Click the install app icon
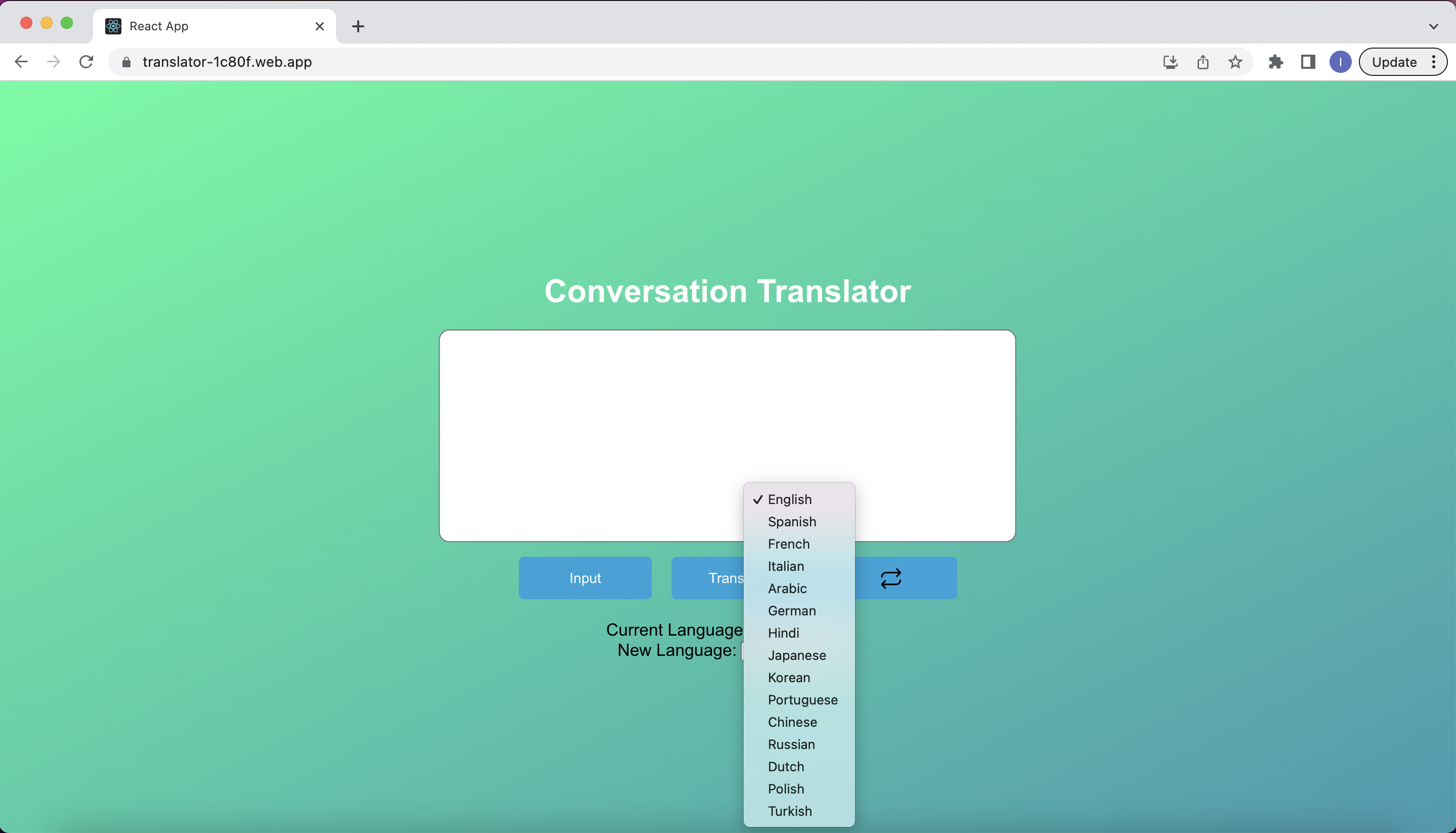The image size is (1456, 833). (1170, 62)
